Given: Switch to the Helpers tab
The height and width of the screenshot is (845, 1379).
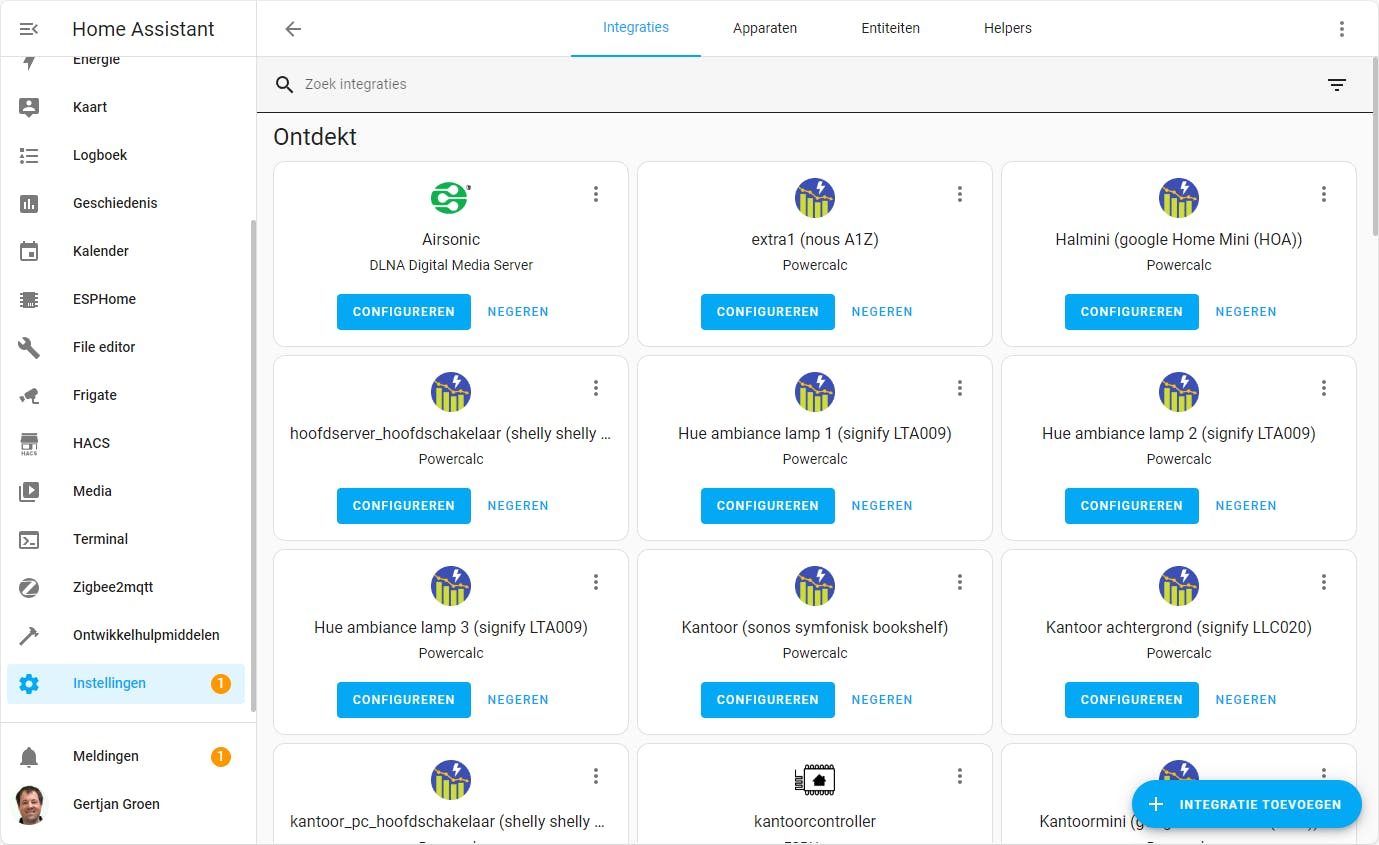Looking at the screenshot, I should [x=1008, y=28].
